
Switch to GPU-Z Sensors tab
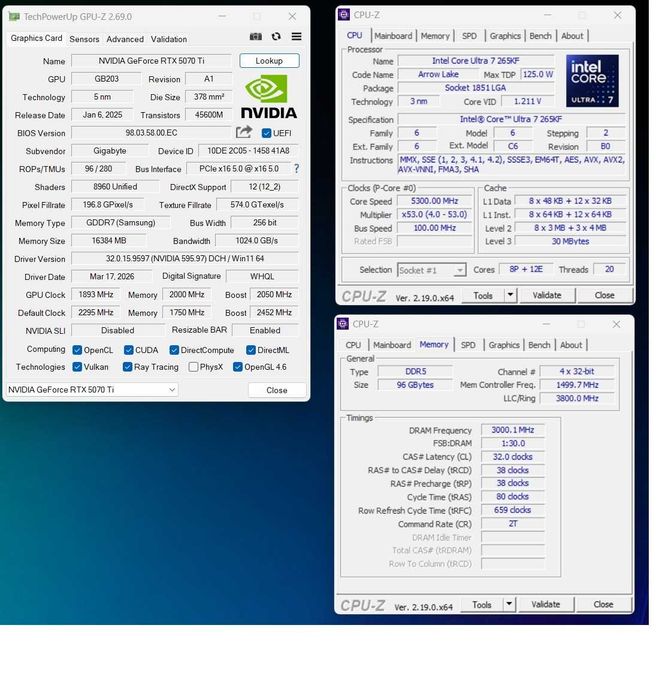pyautogui.click(x=84, y=39)
